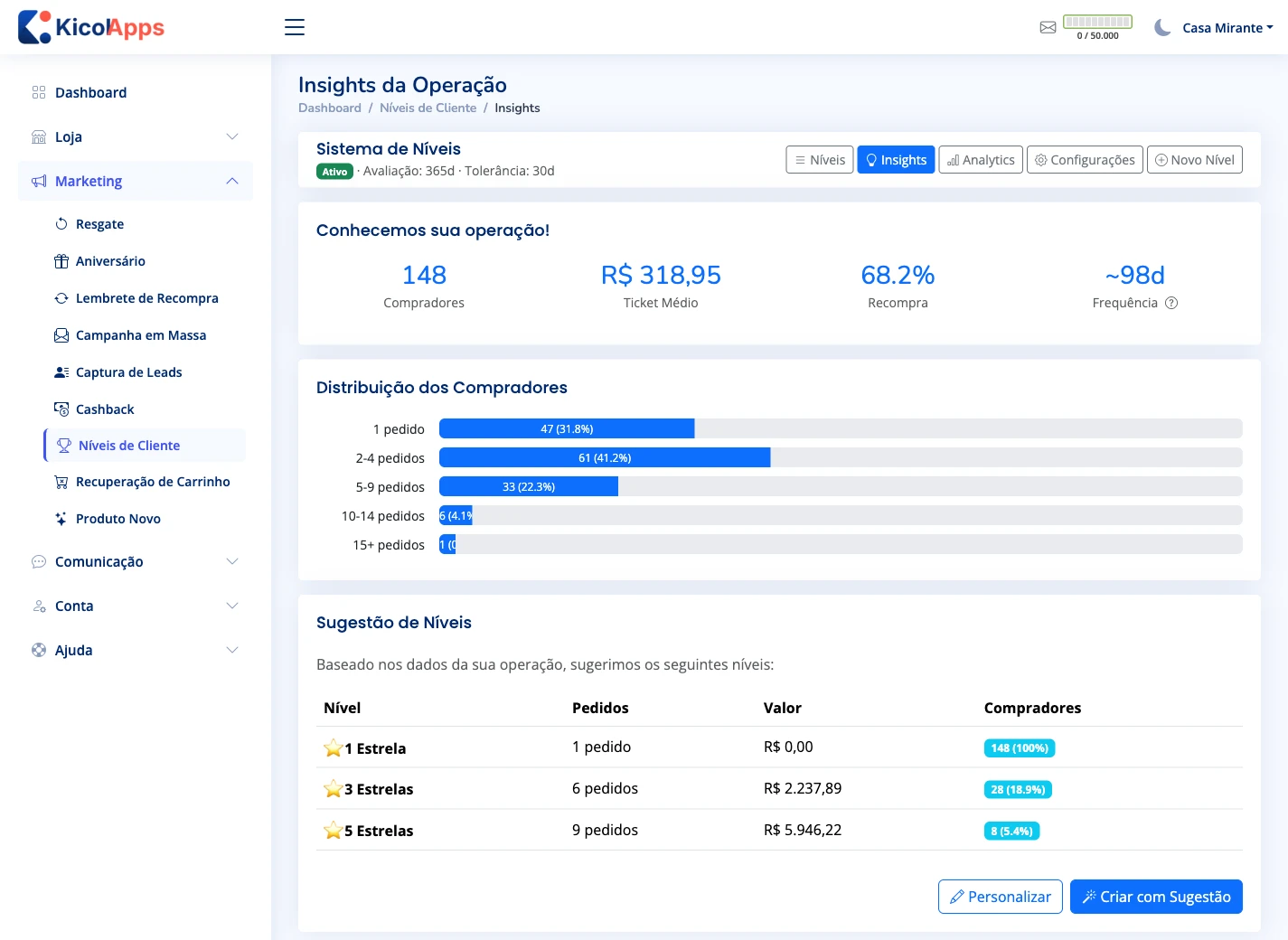Expand the Comunicação menu chevron
This screenshot has height=940, width=1288.
(x=232, y=561)
